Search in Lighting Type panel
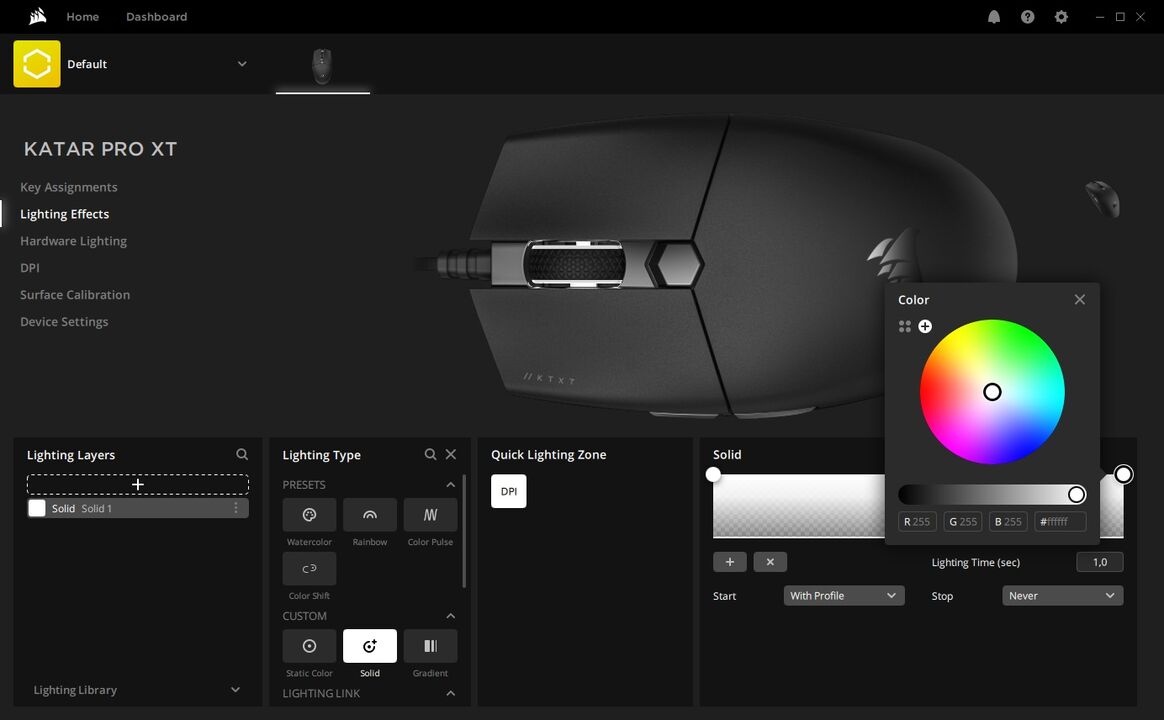The height and width of the screenshot is (720, 1164). pyautogui.click(x=431, y=454)
